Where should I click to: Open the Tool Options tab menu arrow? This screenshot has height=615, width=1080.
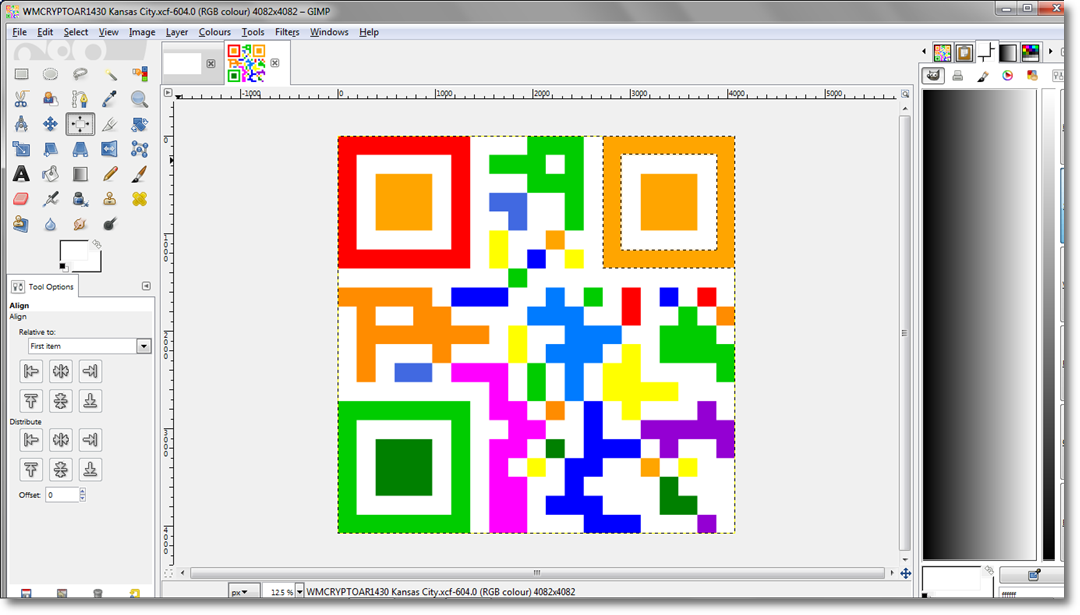146,286
